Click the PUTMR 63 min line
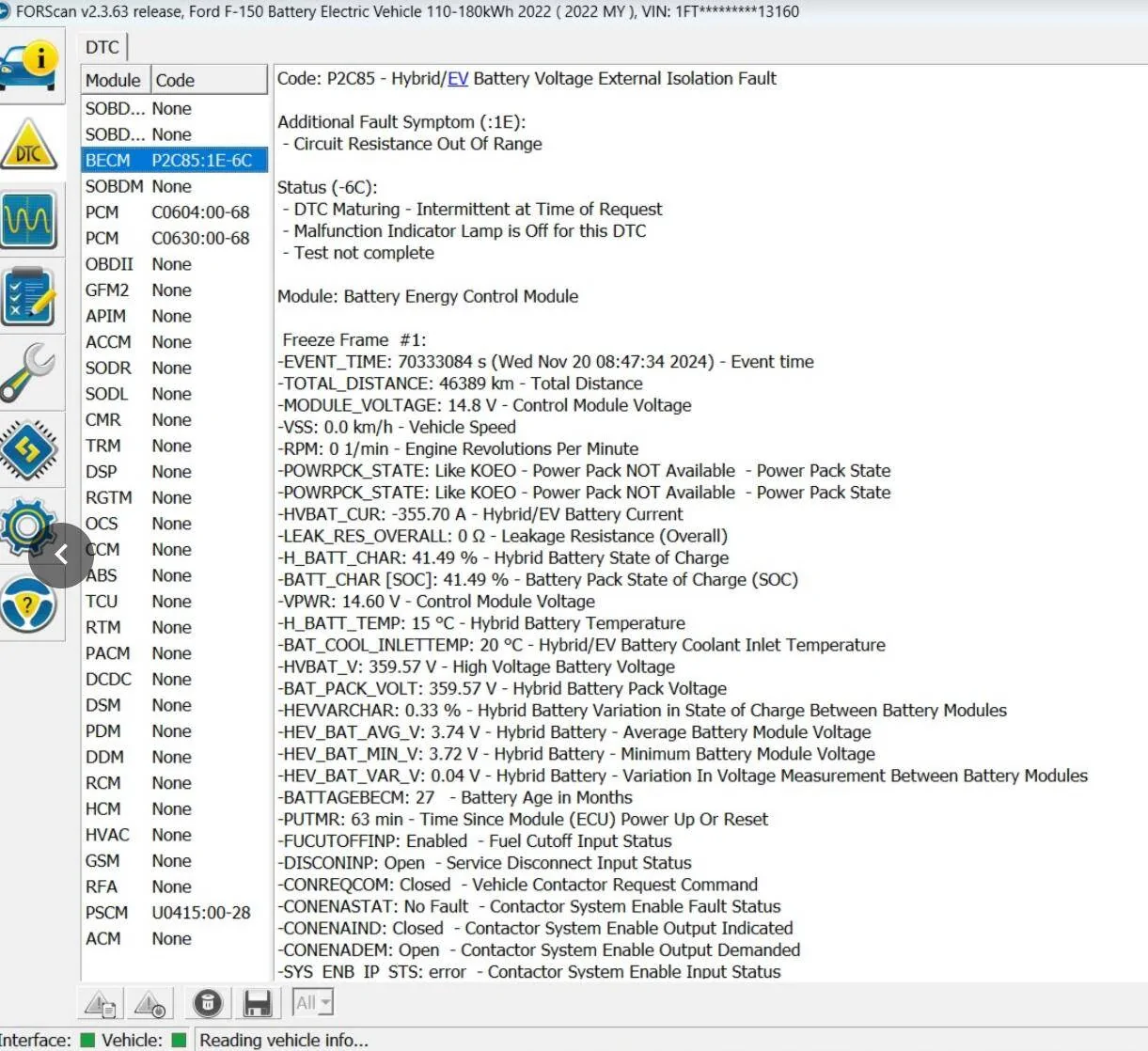 point(523,819)
